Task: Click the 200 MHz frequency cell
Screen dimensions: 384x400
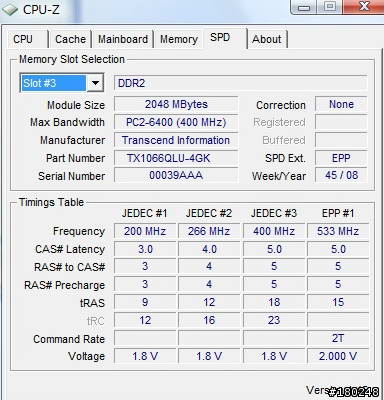Action: pyautogui.click(x=145, y=231)
